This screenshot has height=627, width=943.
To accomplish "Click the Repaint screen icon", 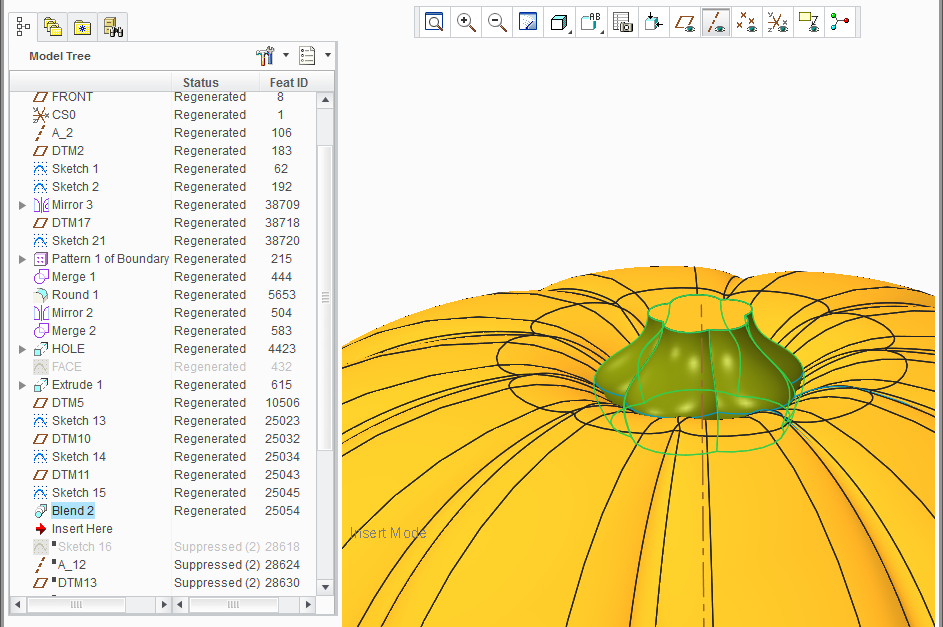I will coord(528,22).
